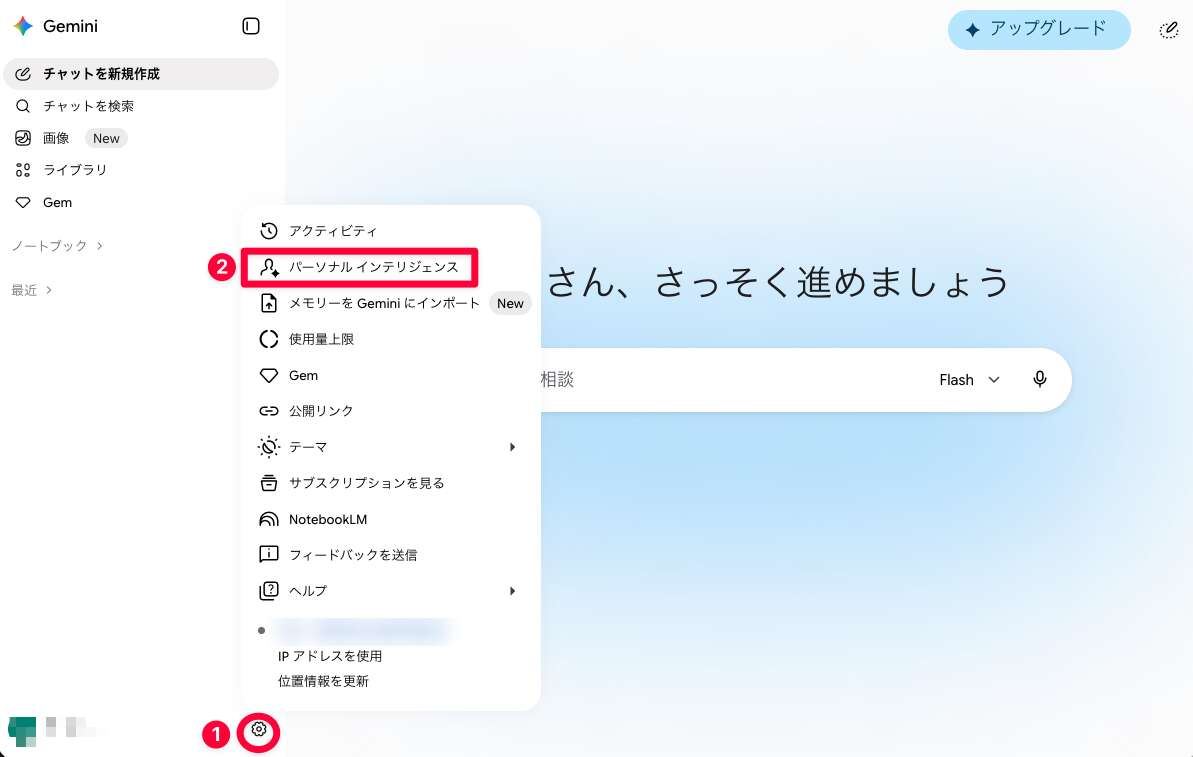Click the テーマ sun-moon icon

269,447
